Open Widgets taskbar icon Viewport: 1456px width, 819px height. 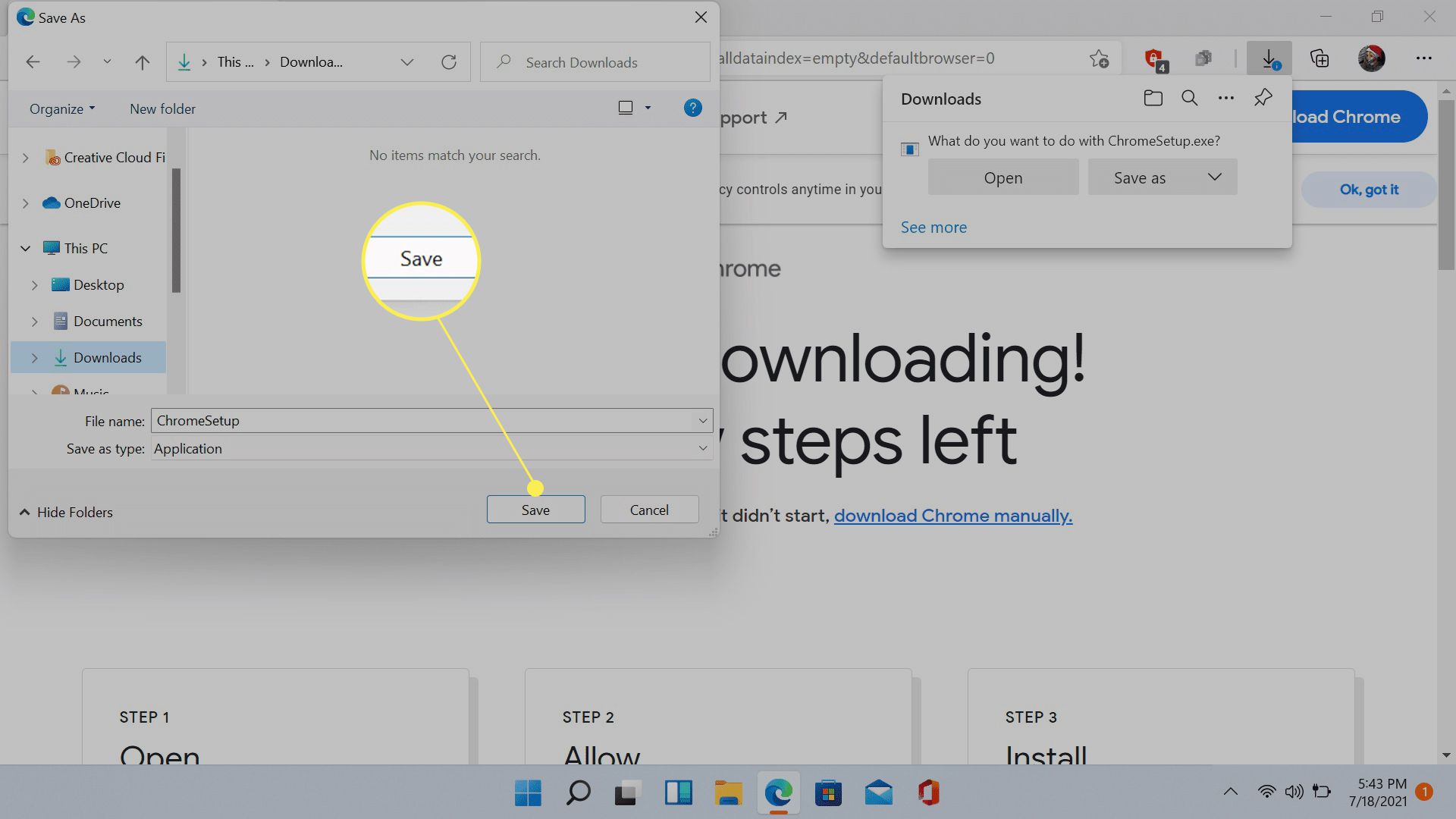[678, 793]
